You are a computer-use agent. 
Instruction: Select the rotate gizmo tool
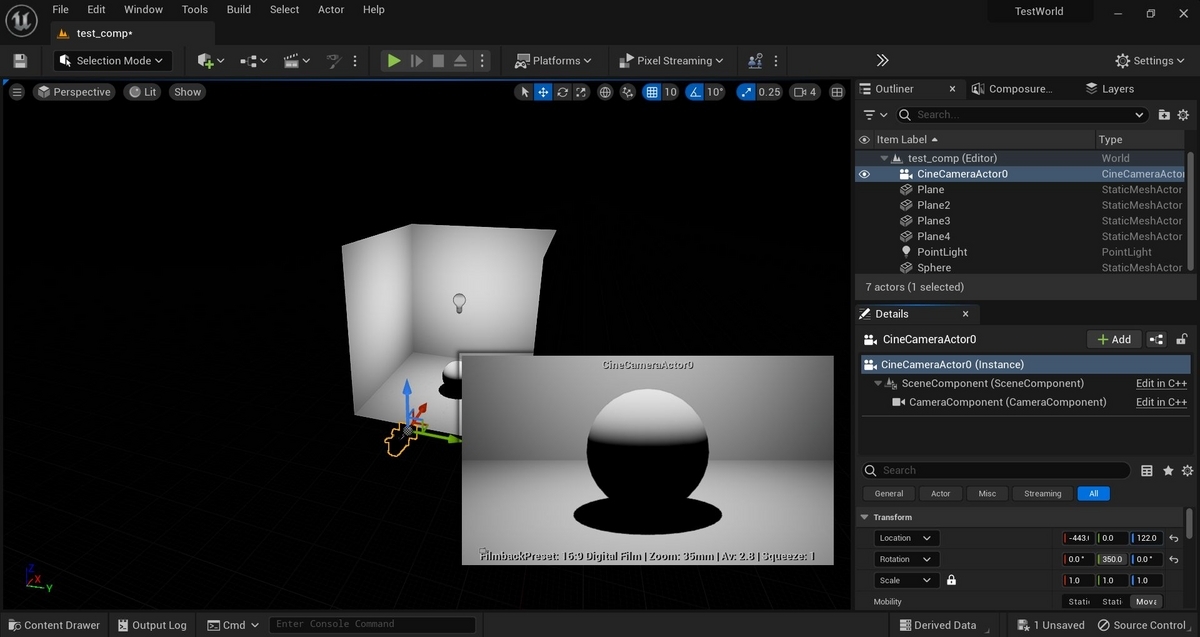click(563, 92)
